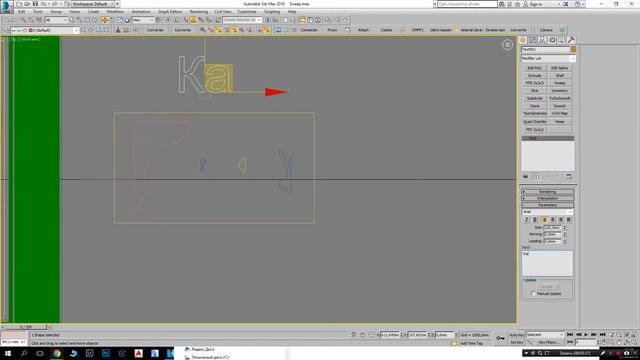Image resolution: width=640 pixels, height=360 pixels.
Task: Open the Animation menu
Action: coord(141,12)
